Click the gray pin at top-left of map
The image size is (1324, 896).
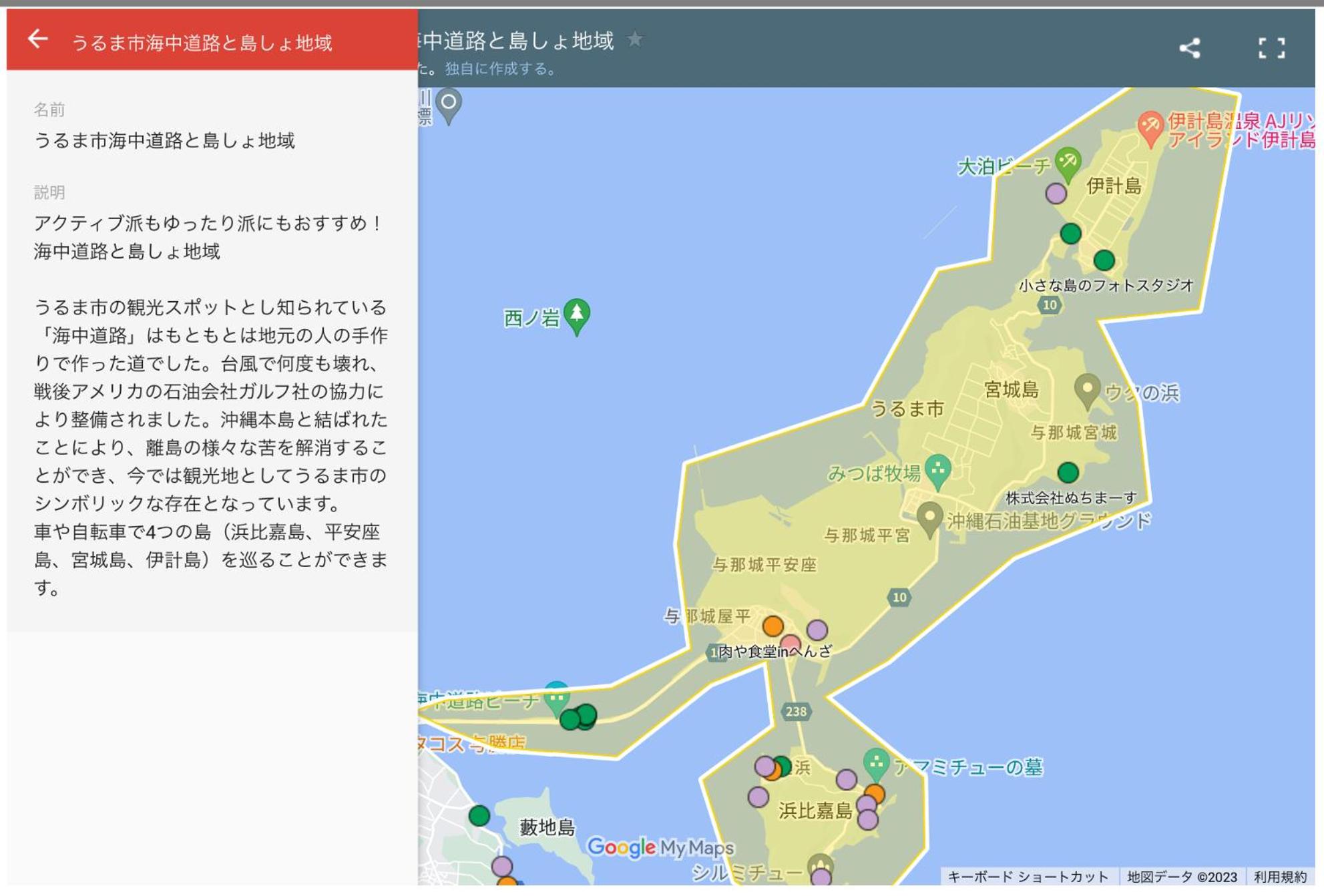tap(449, 105)
